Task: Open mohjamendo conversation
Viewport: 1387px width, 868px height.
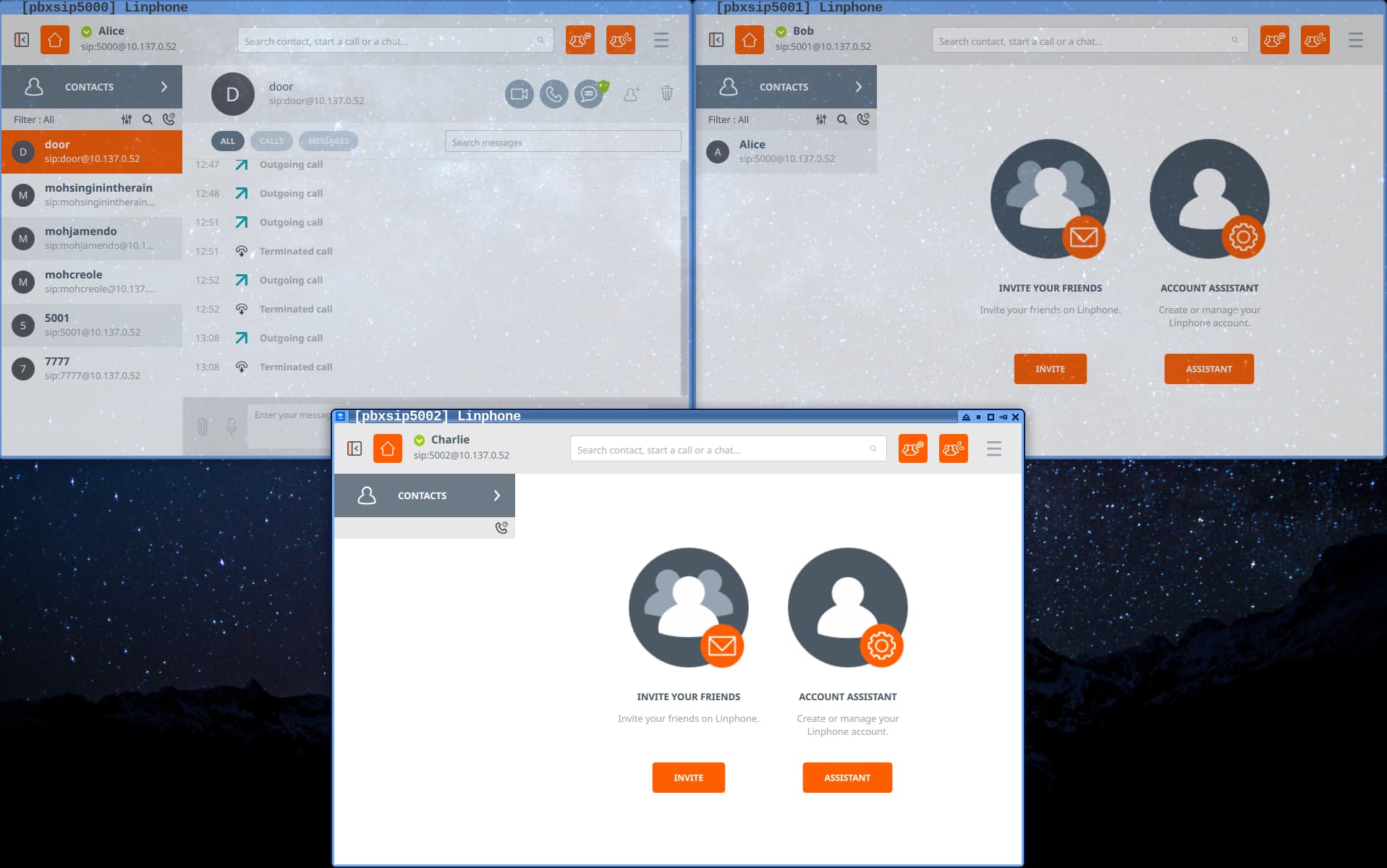Action: 92,238
